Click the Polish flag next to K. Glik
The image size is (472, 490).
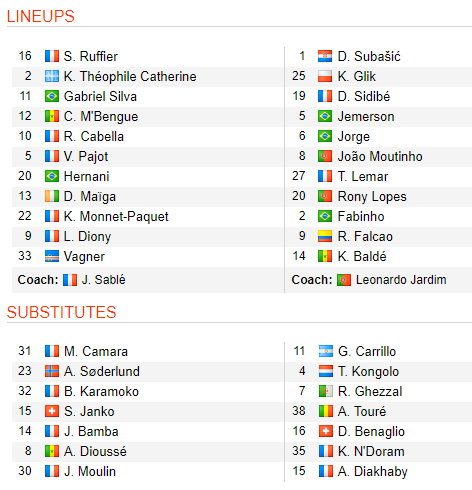pyautogui.click(x=325, y=76)
